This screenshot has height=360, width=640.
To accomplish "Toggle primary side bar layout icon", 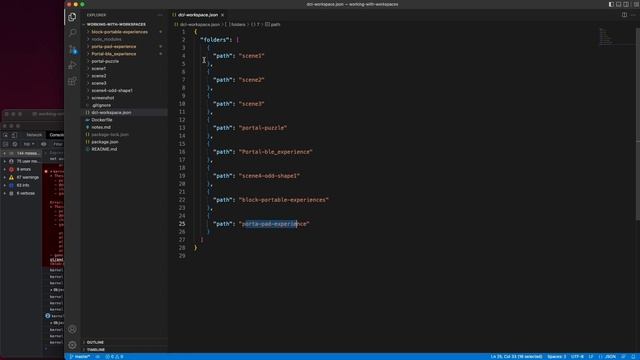I will (x=611, y=4).
